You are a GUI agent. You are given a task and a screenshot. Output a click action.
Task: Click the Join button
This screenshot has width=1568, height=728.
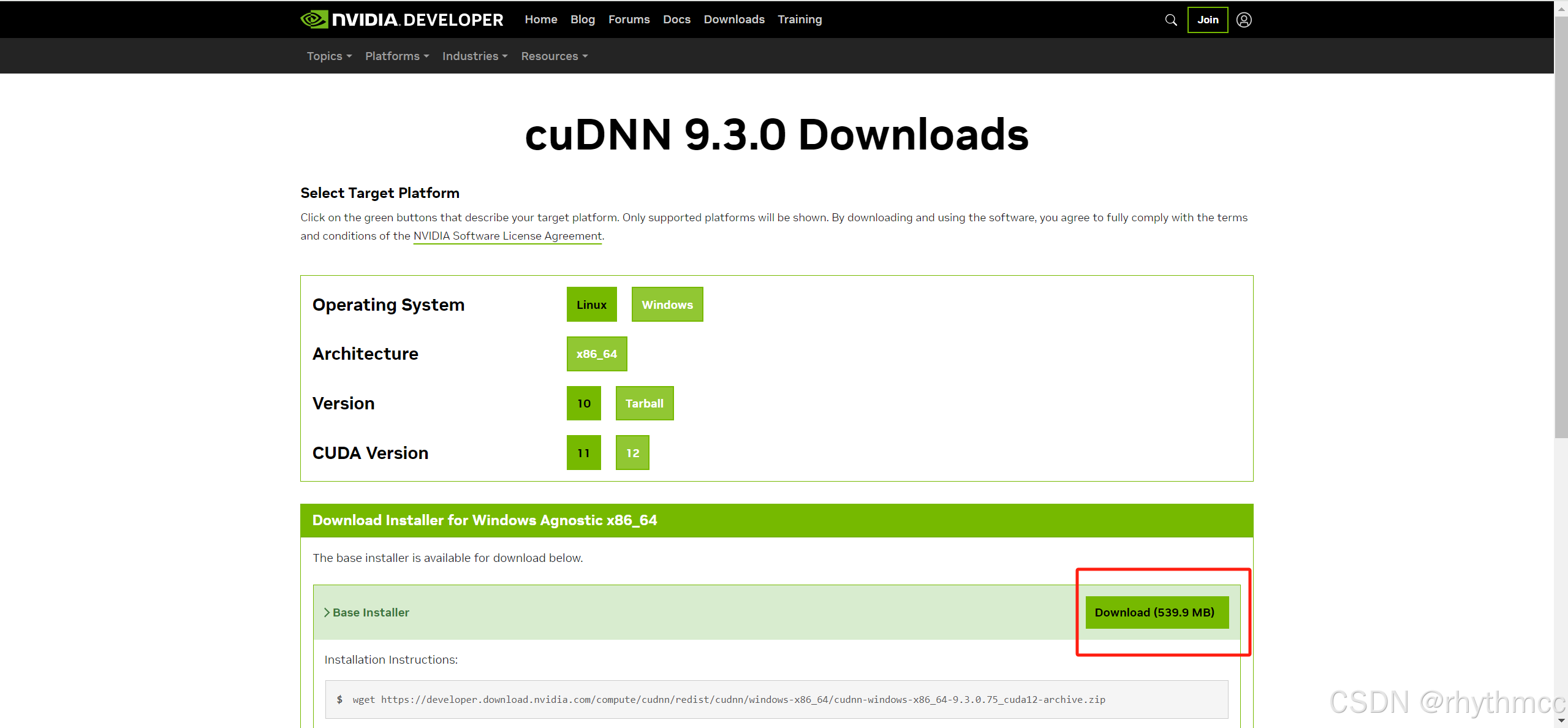click(1207, 20)
